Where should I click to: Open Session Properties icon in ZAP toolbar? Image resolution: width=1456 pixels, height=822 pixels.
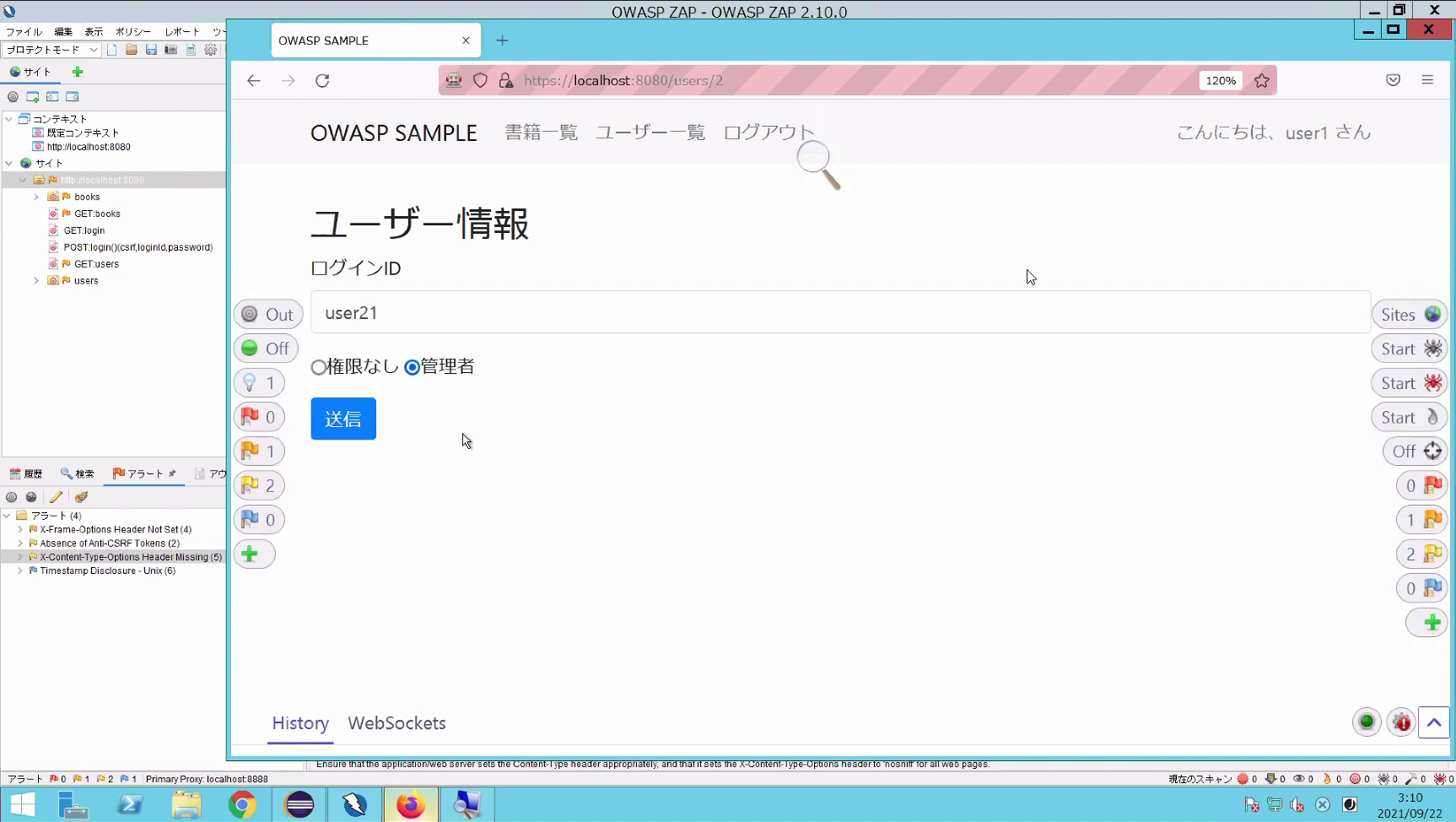[191, 50]
